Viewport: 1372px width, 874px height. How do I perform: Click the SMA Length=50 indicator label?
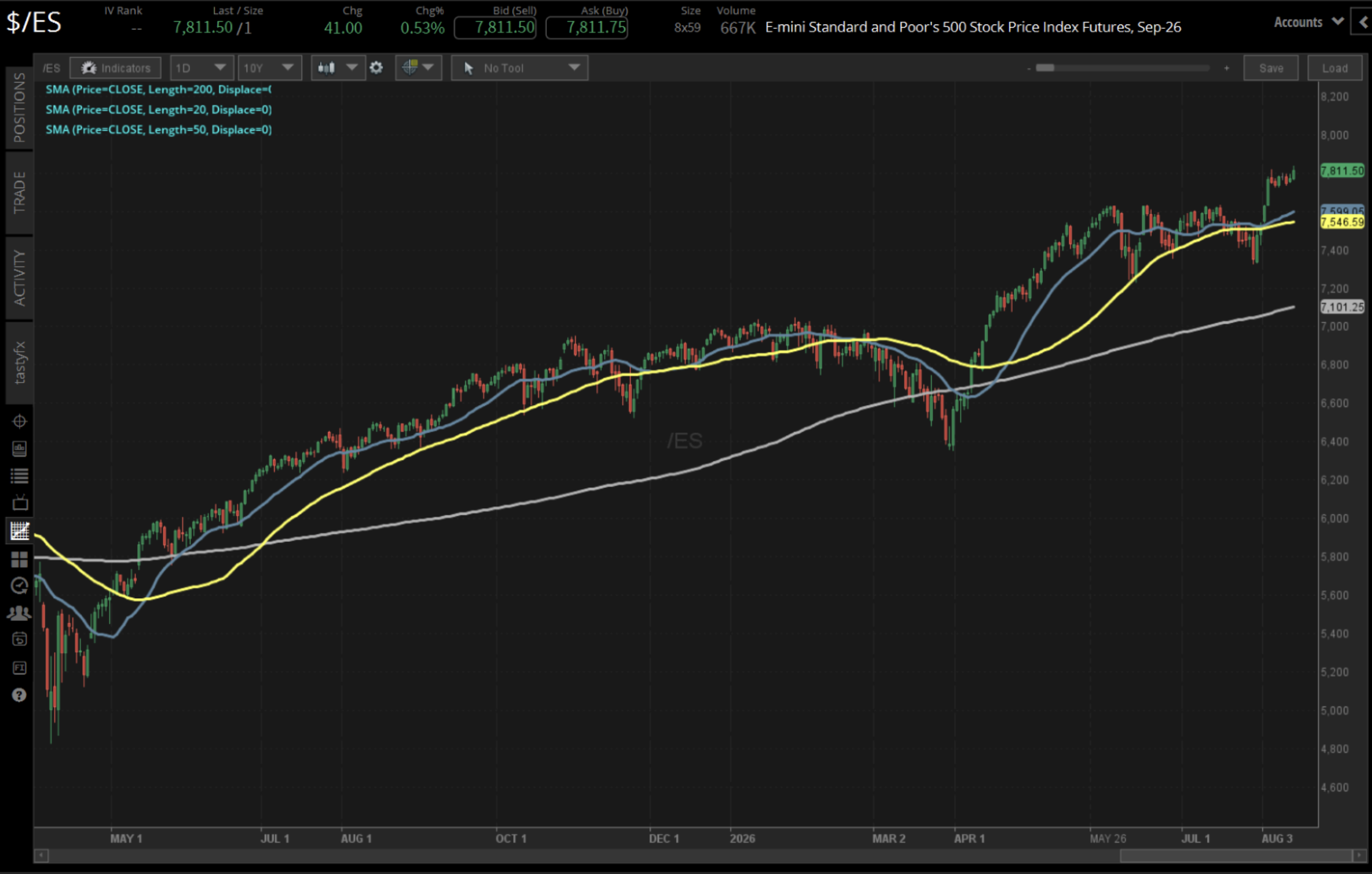tap(158, 130)
